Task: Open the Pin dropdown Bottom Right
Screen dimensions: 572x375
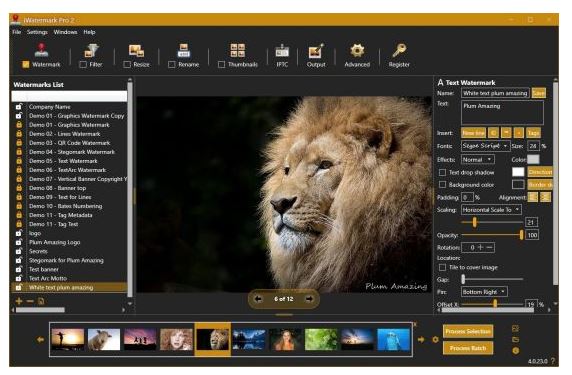Action: (x=484, y=291)
